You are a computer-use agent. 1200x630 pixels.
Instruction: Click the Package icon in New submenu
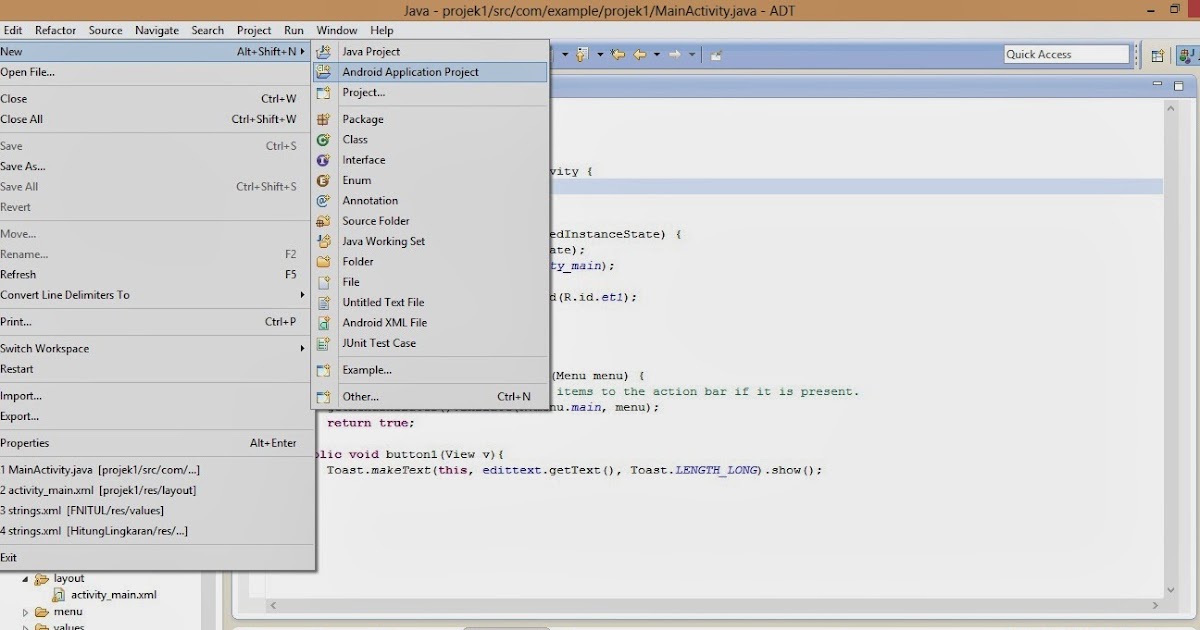point(323,119)
